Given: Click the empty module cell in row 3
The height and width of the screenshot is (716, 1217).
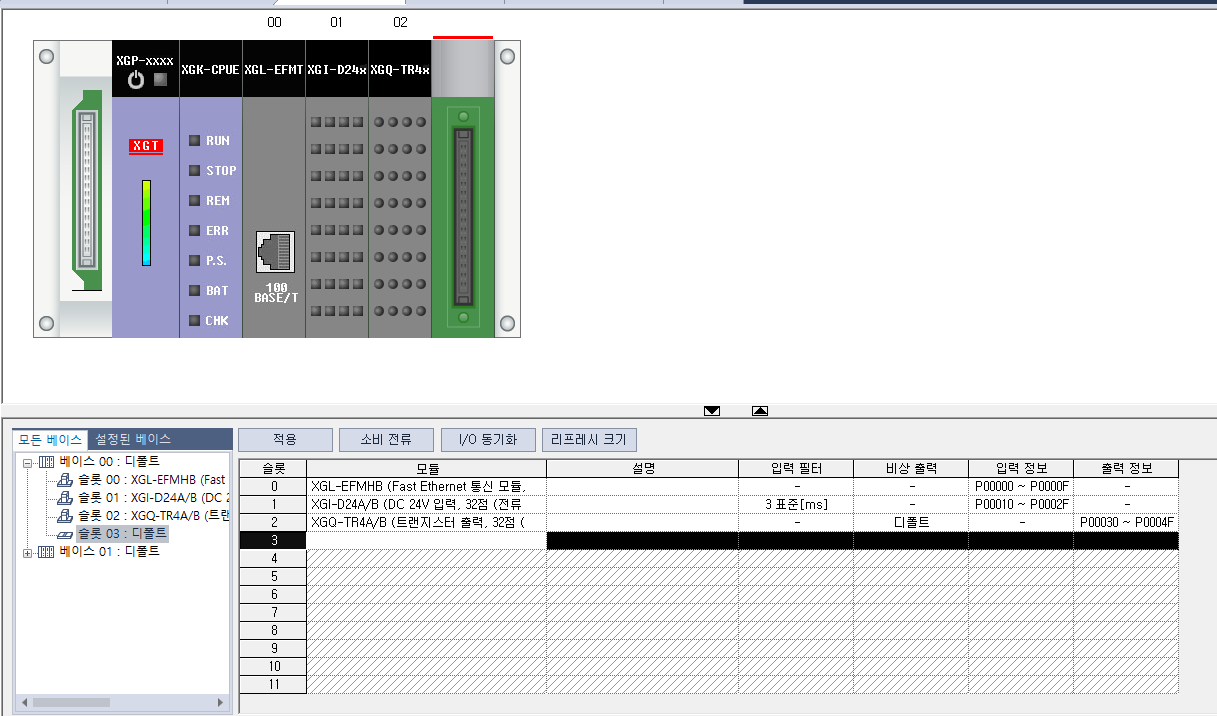Looking at the screenshot, I should pyautogui.click(x=427, y=540).
